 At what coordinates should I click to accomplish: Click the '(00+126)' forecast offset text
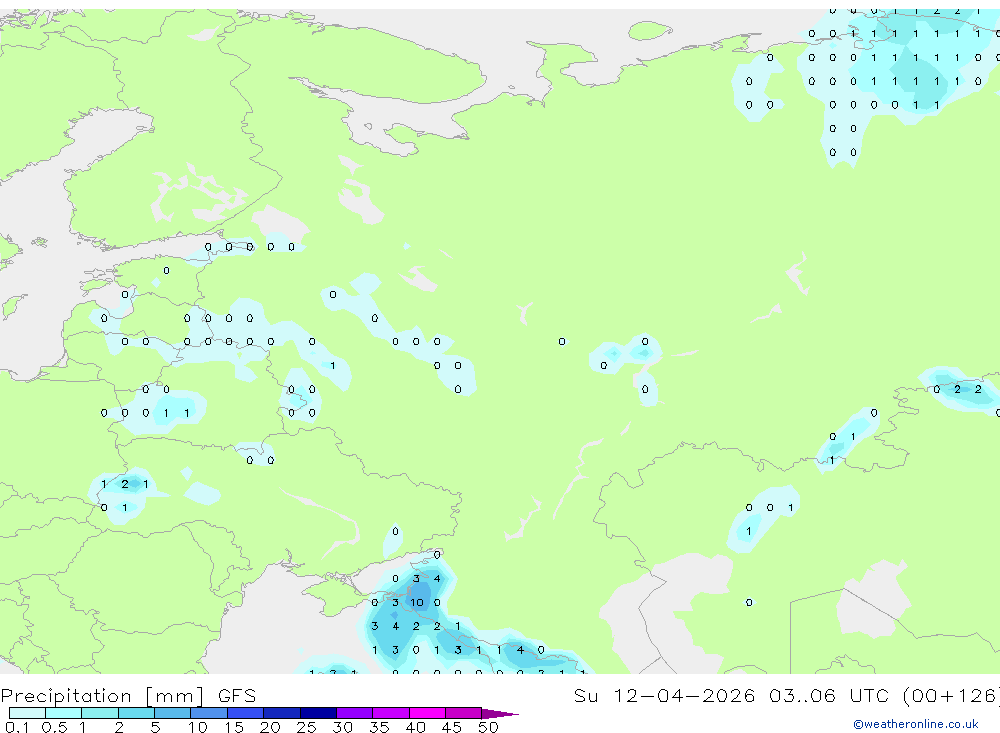coord(952,695)
